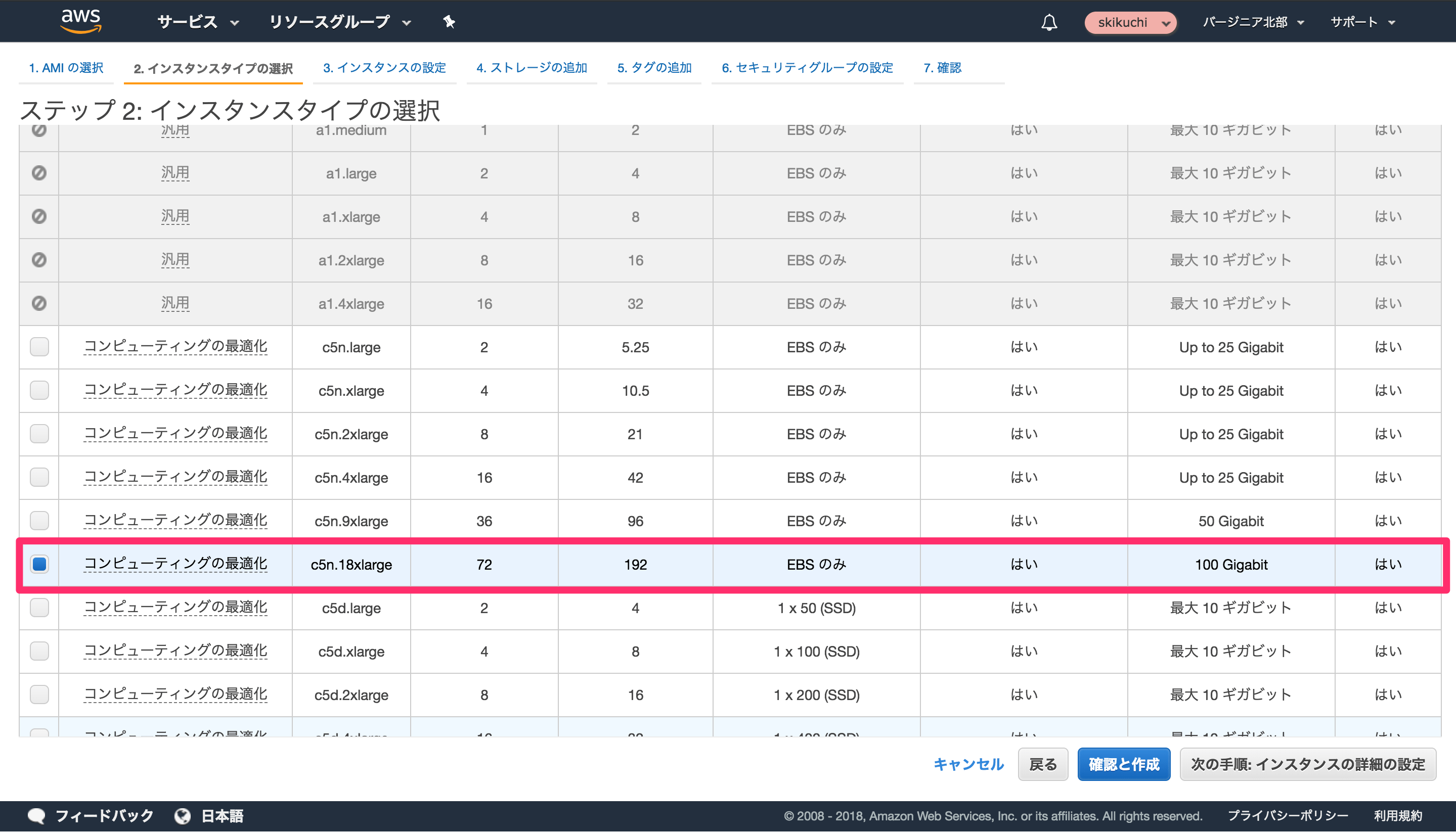Click the 50 Gigabit network cell
1456x833 pixels.
tap(1231, 521)
